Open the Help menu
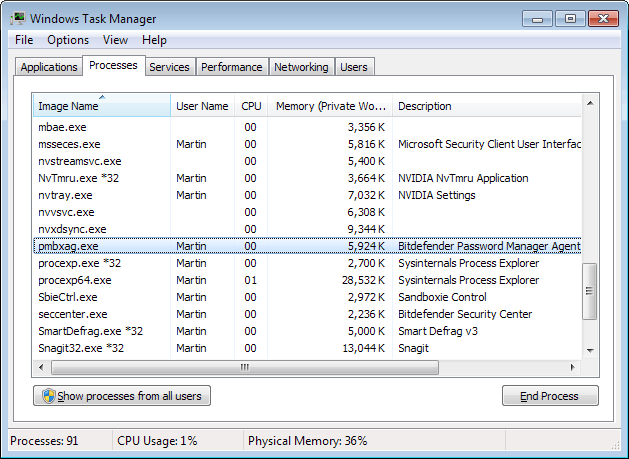Image resolution: width=629 pixels, height=459 pixels. point(154,40)
